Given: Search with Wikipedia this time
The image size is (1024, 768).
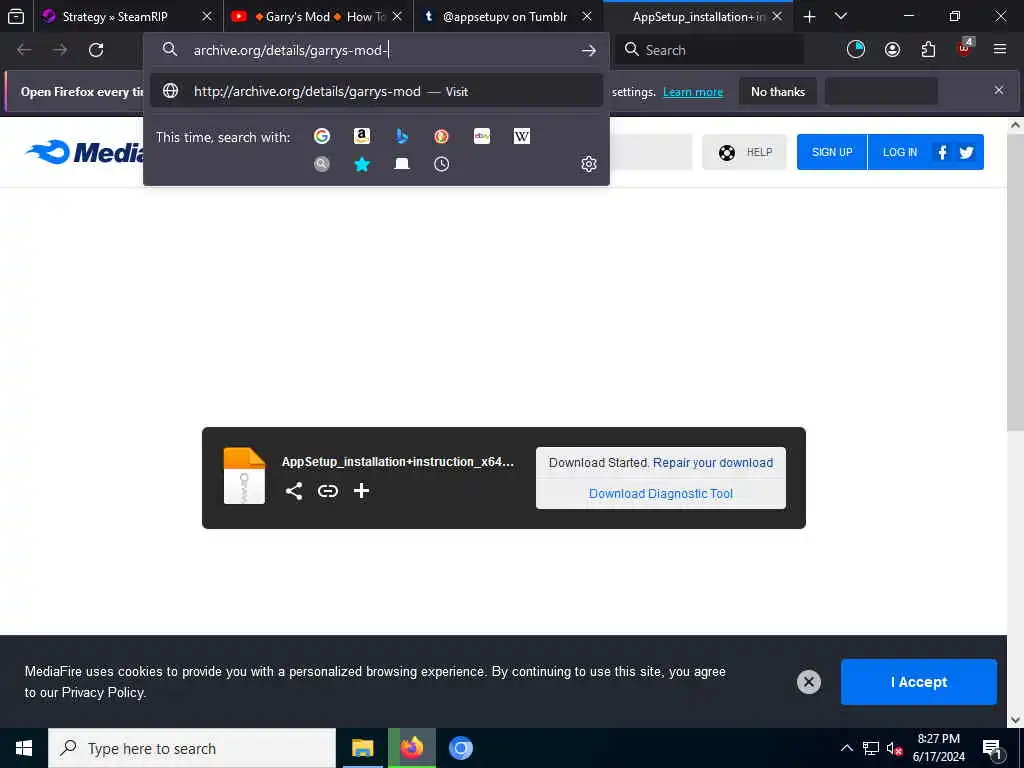Looking at the screenshot, I should click(522, 136).
